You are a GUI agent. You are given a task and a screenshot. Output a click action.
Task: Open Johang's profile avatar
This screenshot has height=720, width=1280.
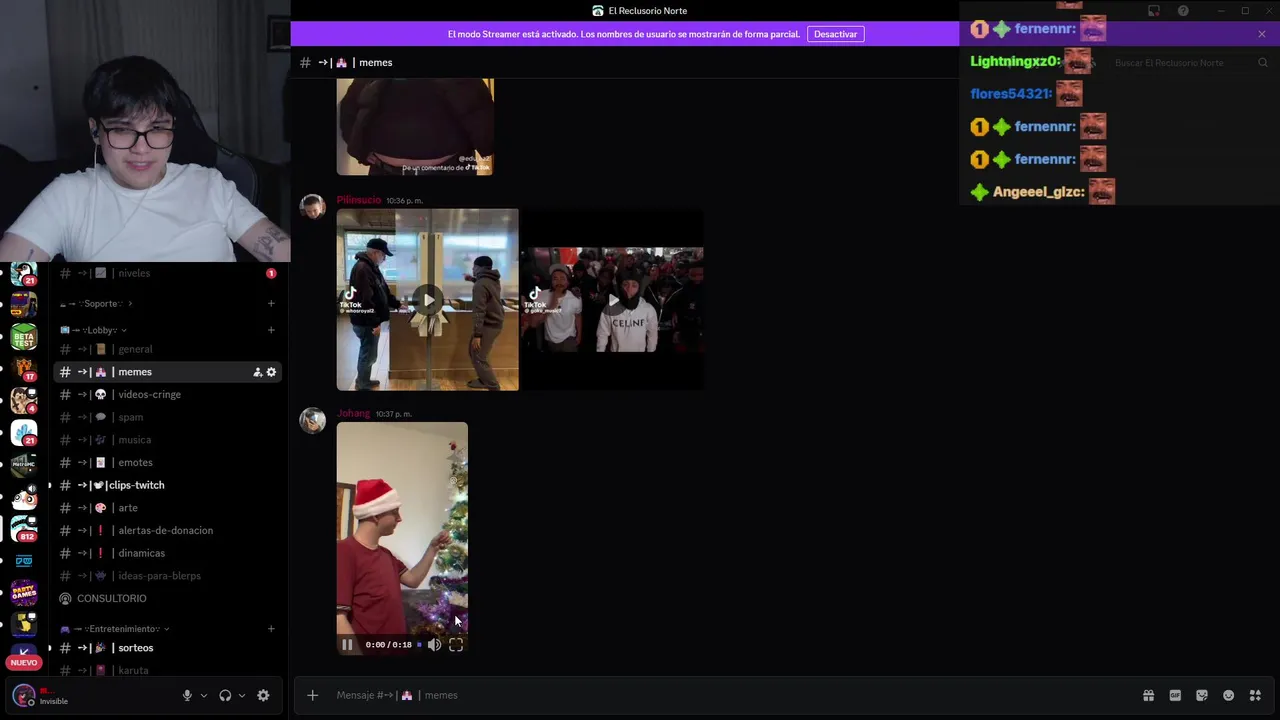pyautogui.click(x=313, y=420)
